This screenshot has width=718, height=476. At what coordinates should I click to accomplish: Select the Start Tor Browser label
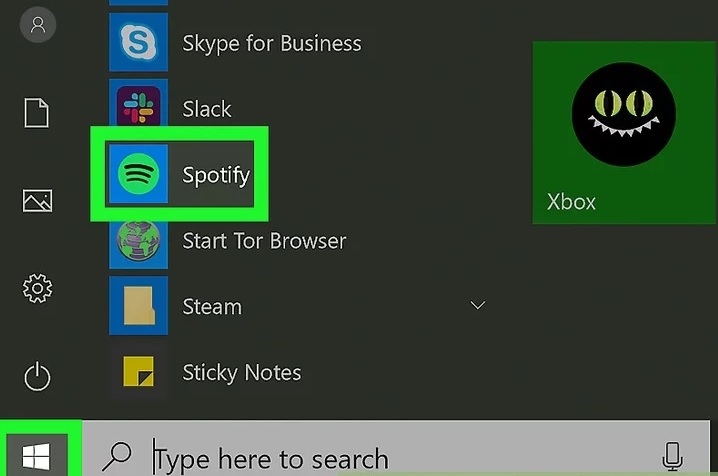(264, 241)
